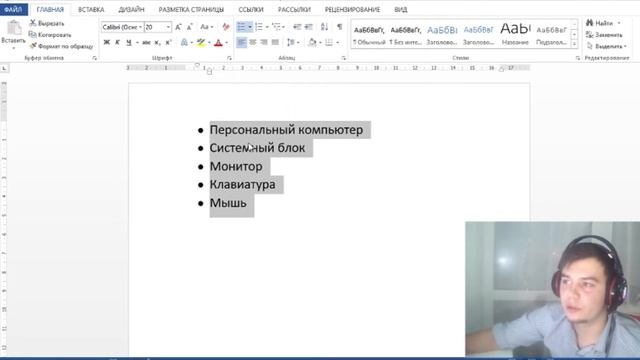
Task: Toggle bold (Ж) formatting
Action: coord(107,42)
